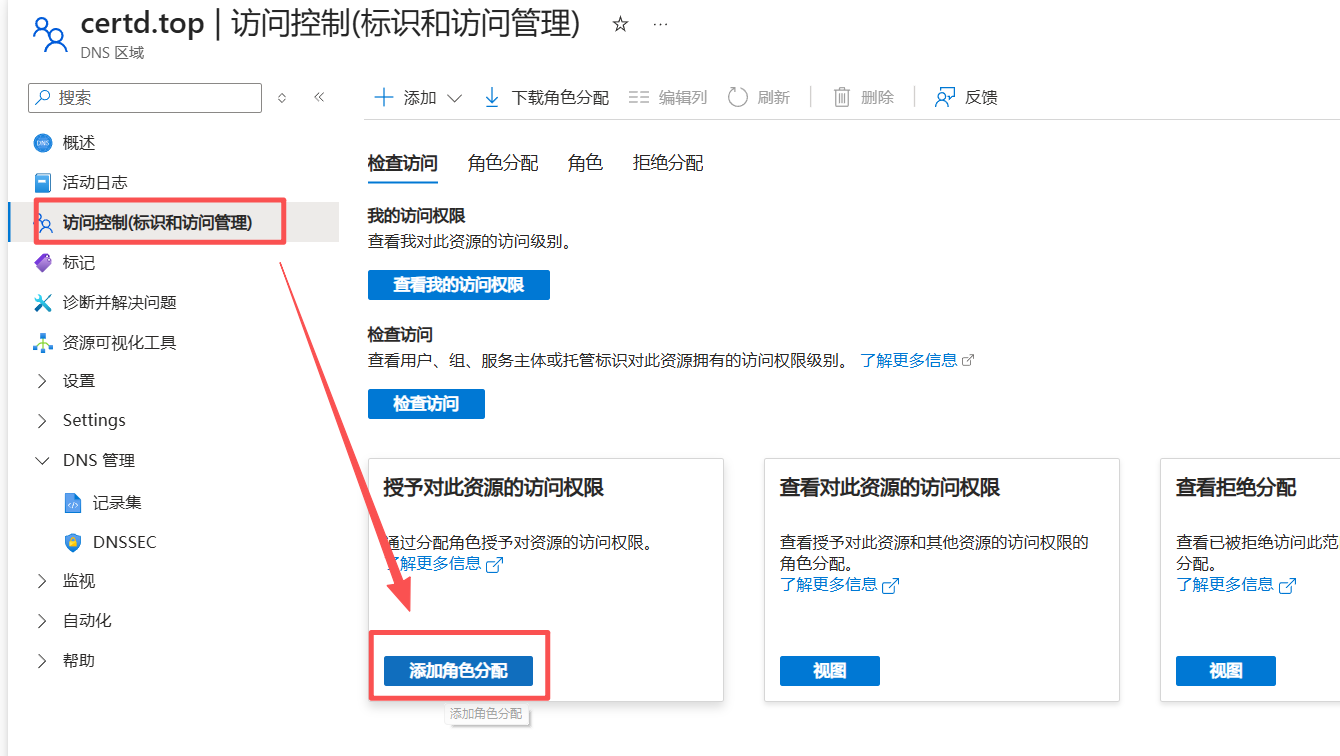
Task: Click the favorite star icon beside title
Action: [x=620, y=25]
